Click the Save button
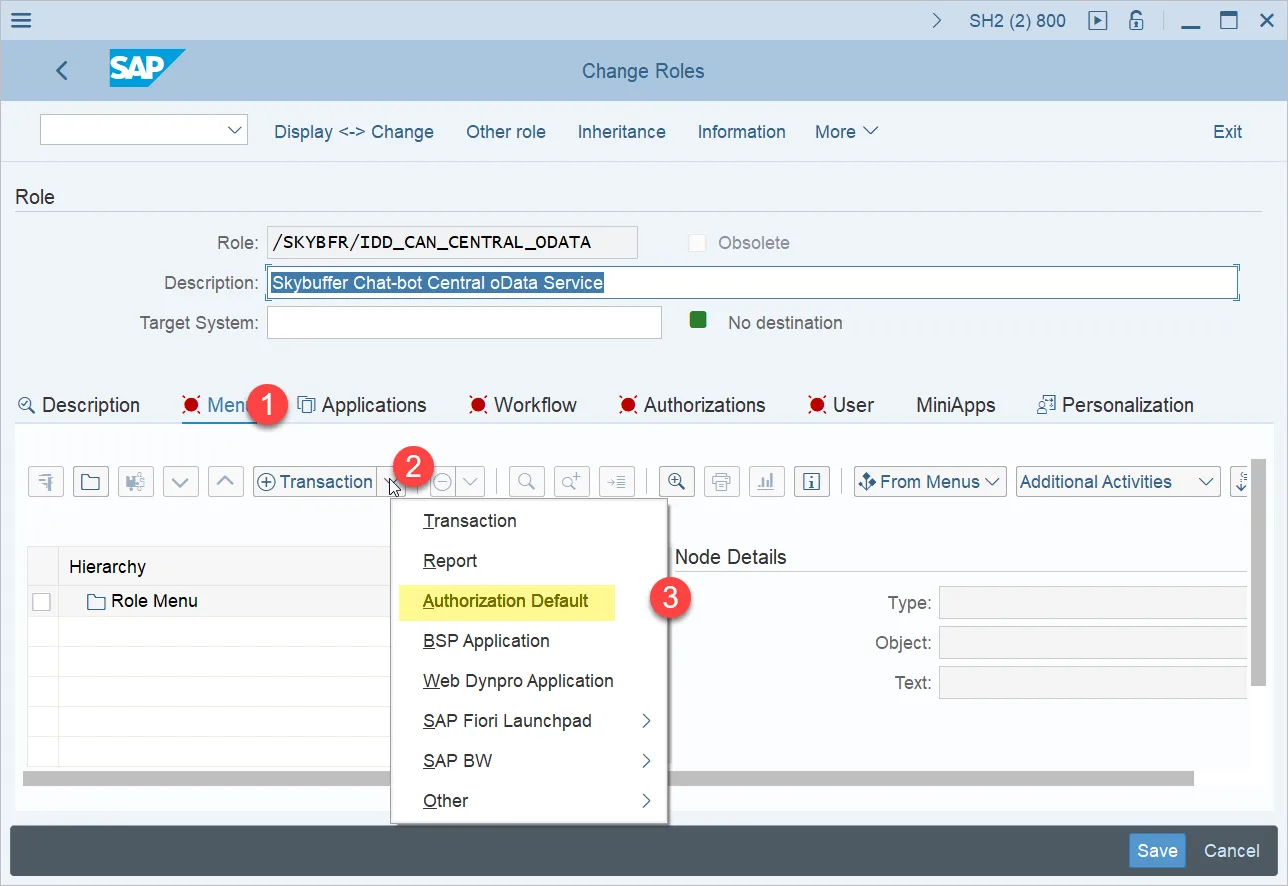1288x886 pixels. coord(1157,851)
